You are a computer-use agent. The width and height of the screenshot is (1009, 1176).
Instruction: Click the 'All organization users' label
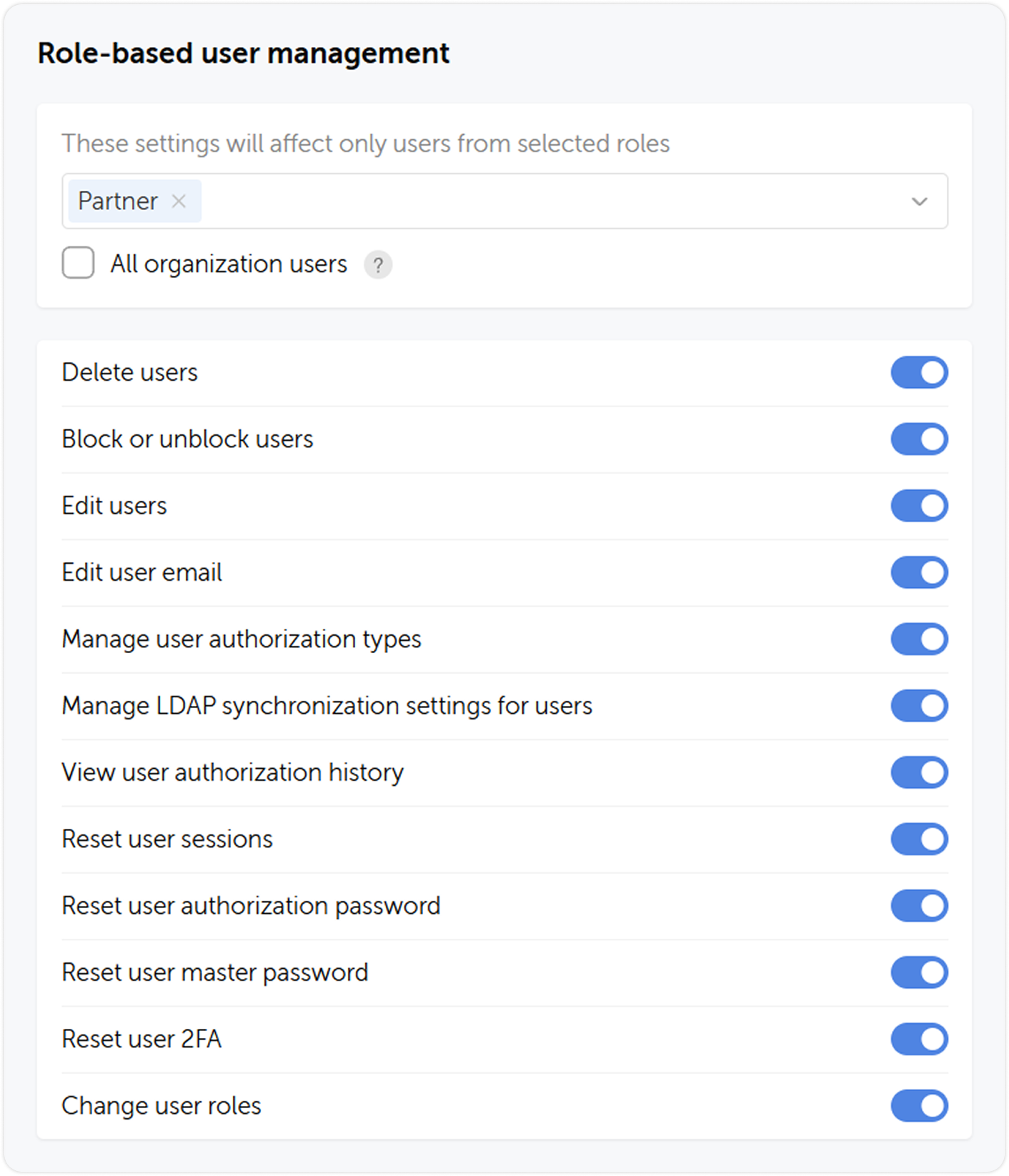tap(229, 264)
